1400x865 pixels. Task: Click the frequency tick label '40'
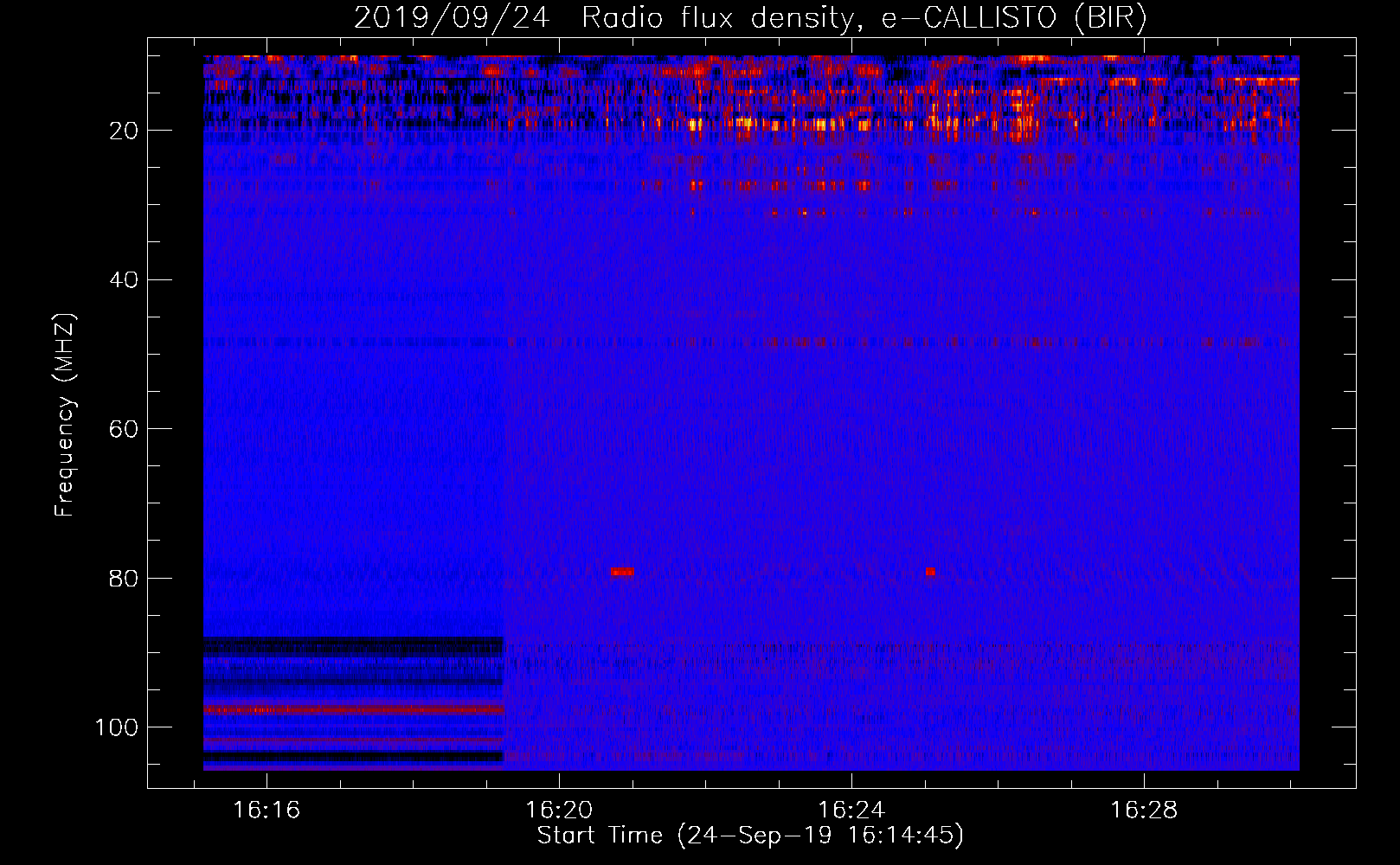[125, 280]
